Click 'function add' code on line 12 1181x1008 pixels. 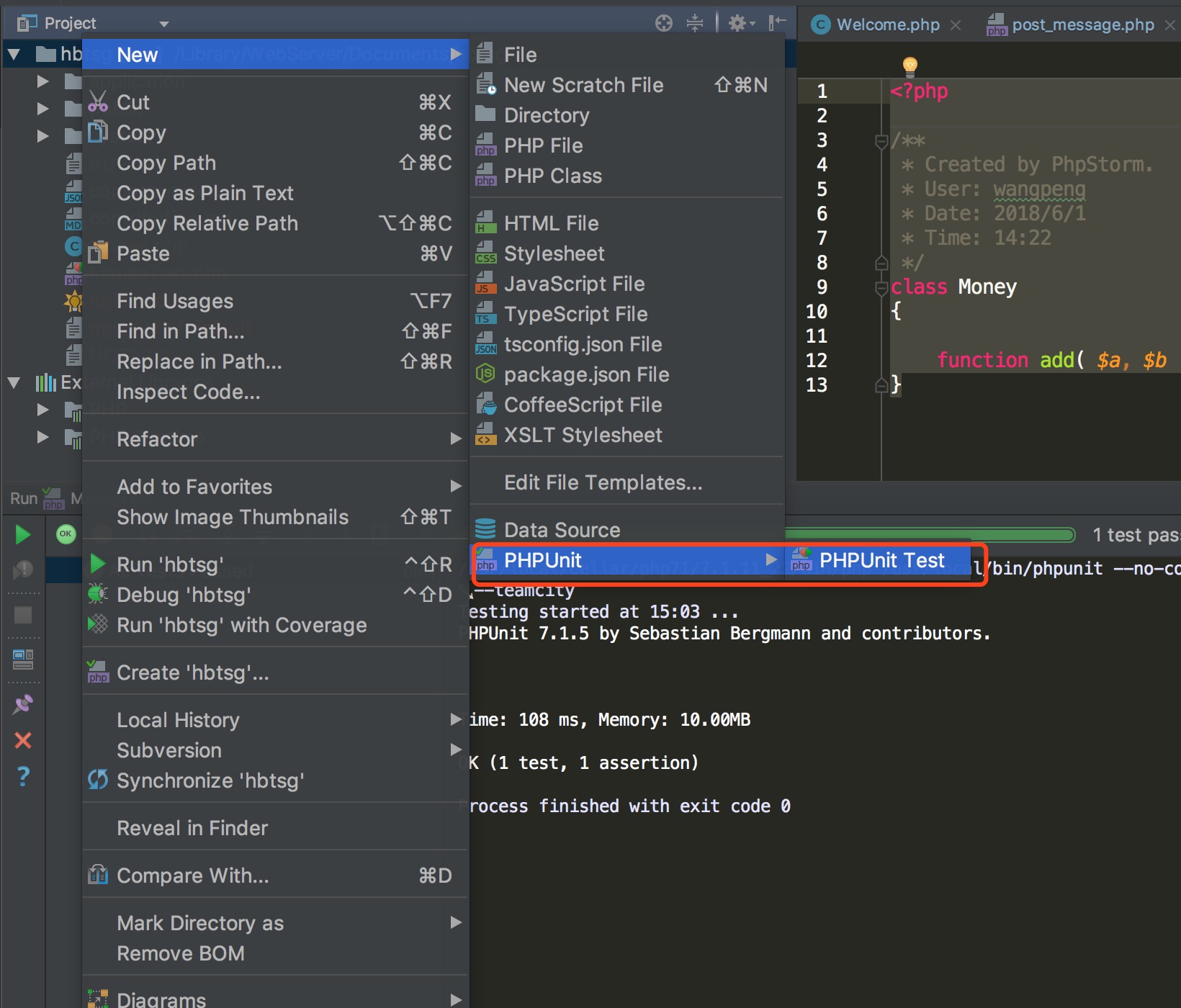1006,360
